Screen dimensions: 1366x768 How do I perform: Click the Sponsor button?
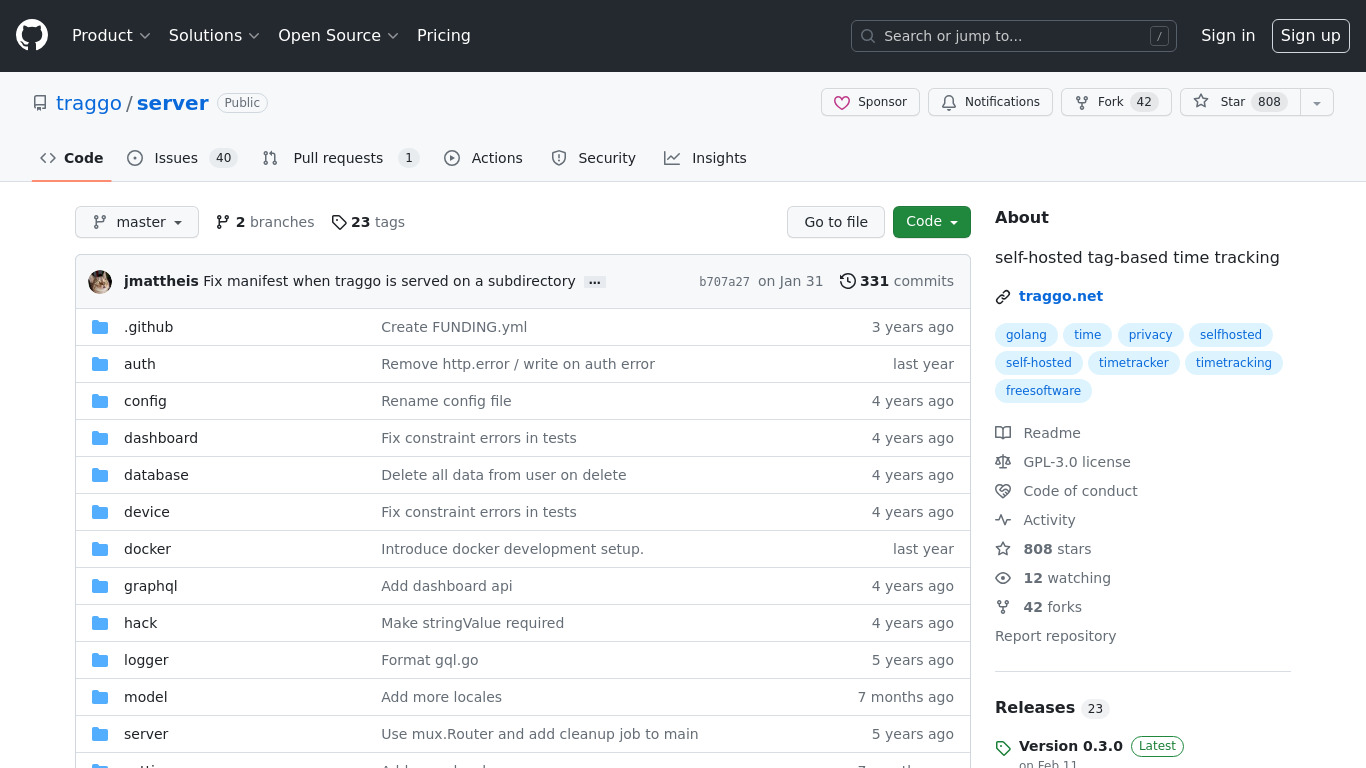(x=870, y=102)
